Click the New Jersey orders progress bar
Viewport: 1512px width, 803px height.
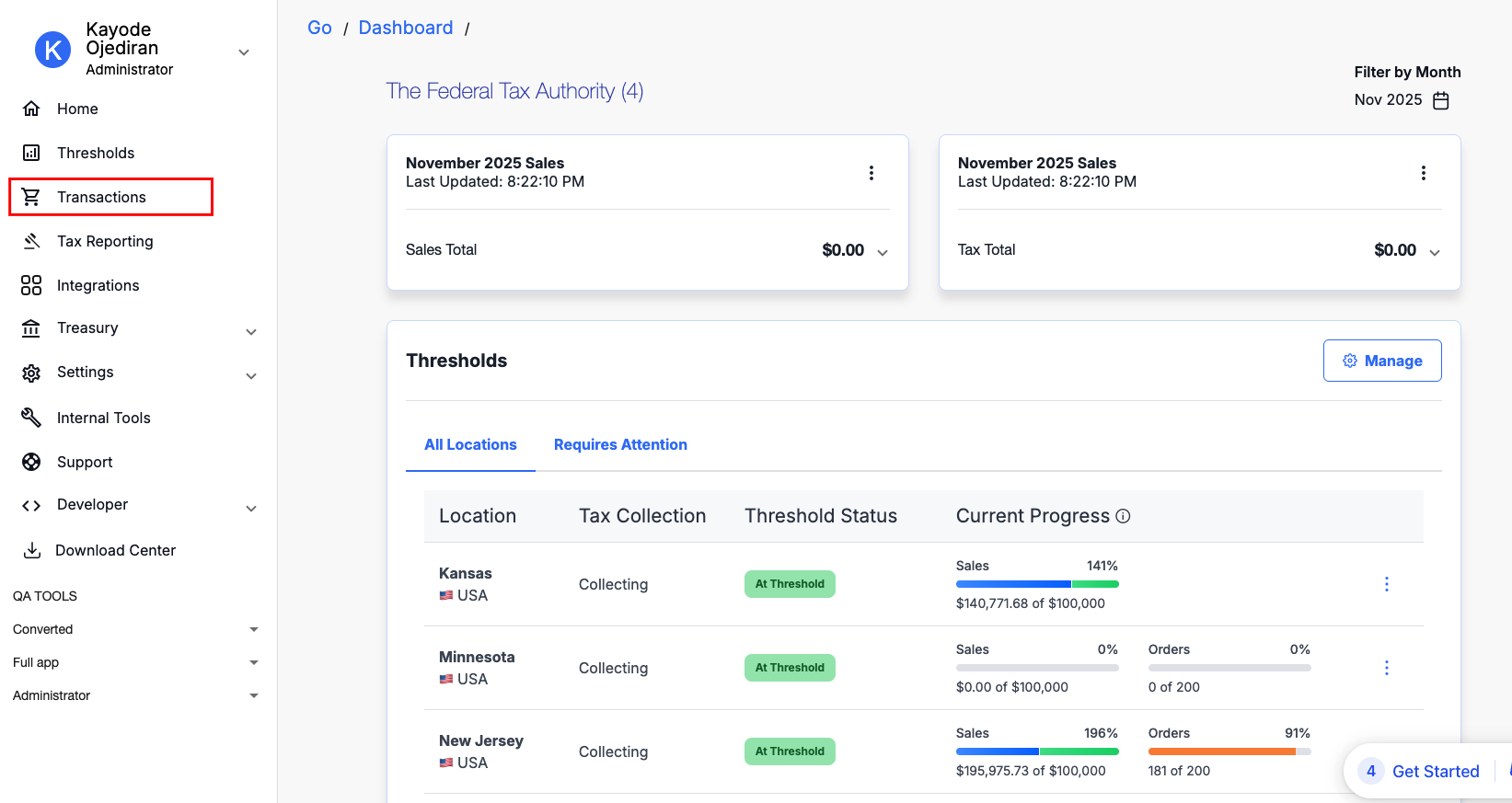tap(1229, 751)
